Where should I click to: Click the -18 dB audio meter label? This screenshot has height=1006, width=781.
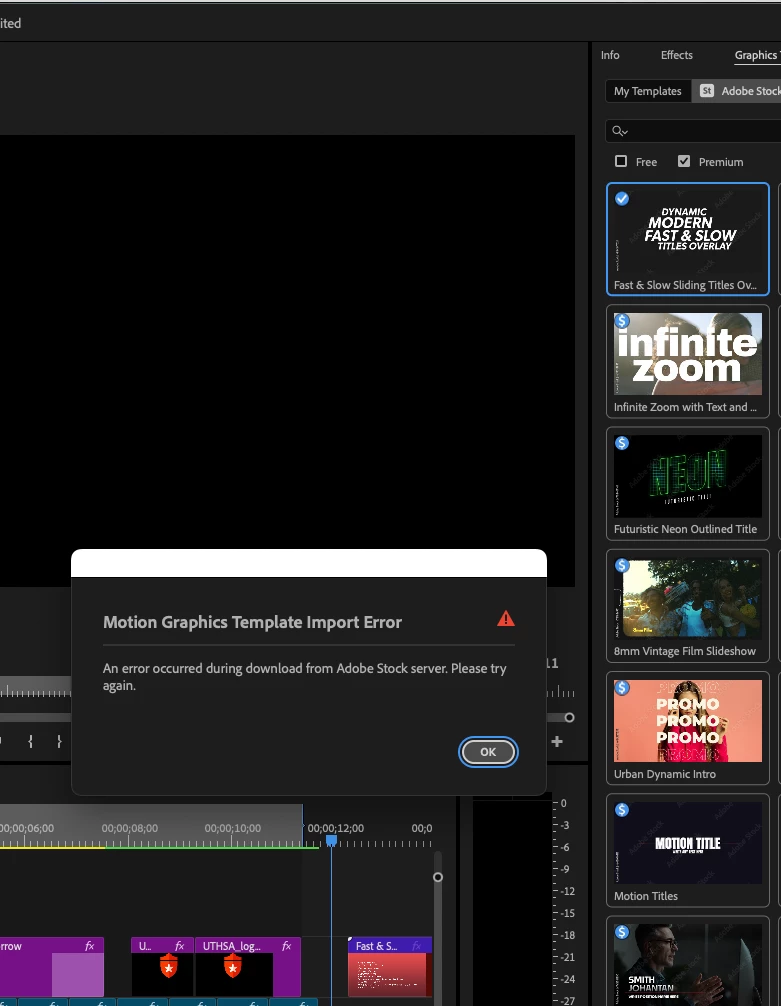567,935
